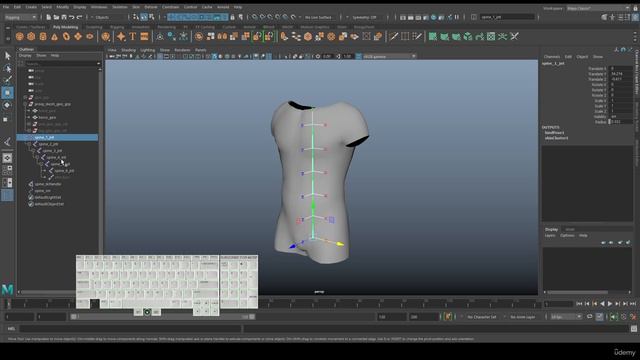640x360 pixels.
Task: Click the Save Scene icon on the status line
Action: (64, 17)
